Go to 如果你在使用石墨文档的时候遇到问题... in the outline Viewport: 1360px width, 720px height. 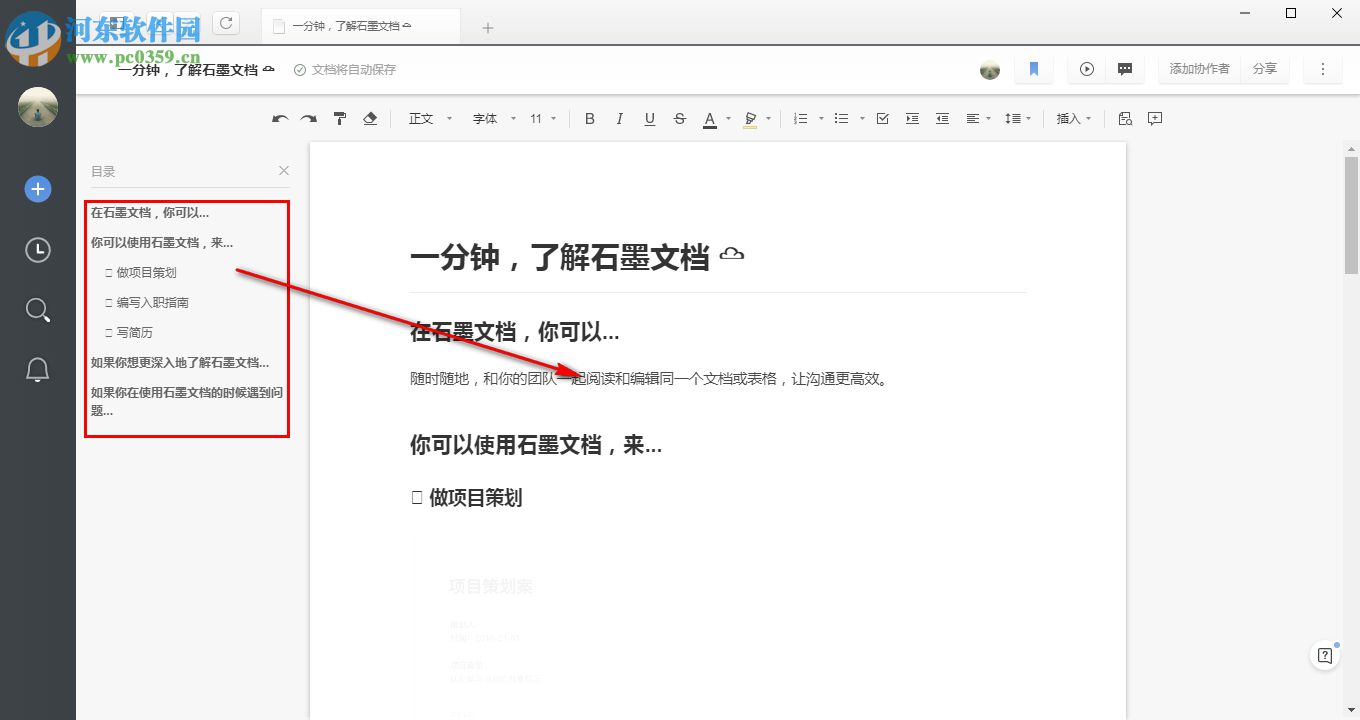tap(187, 401)
